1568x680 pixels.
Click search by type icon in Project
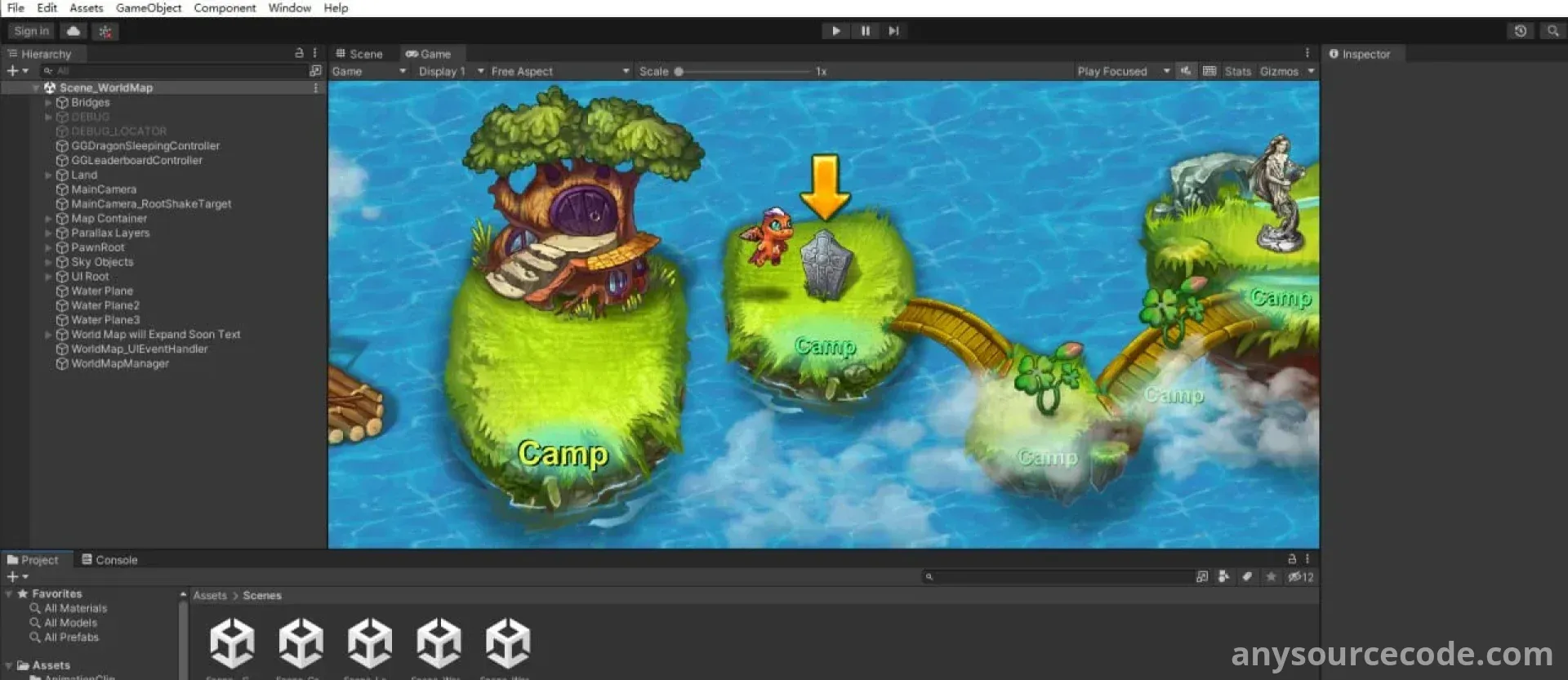tap(1223, 576)
